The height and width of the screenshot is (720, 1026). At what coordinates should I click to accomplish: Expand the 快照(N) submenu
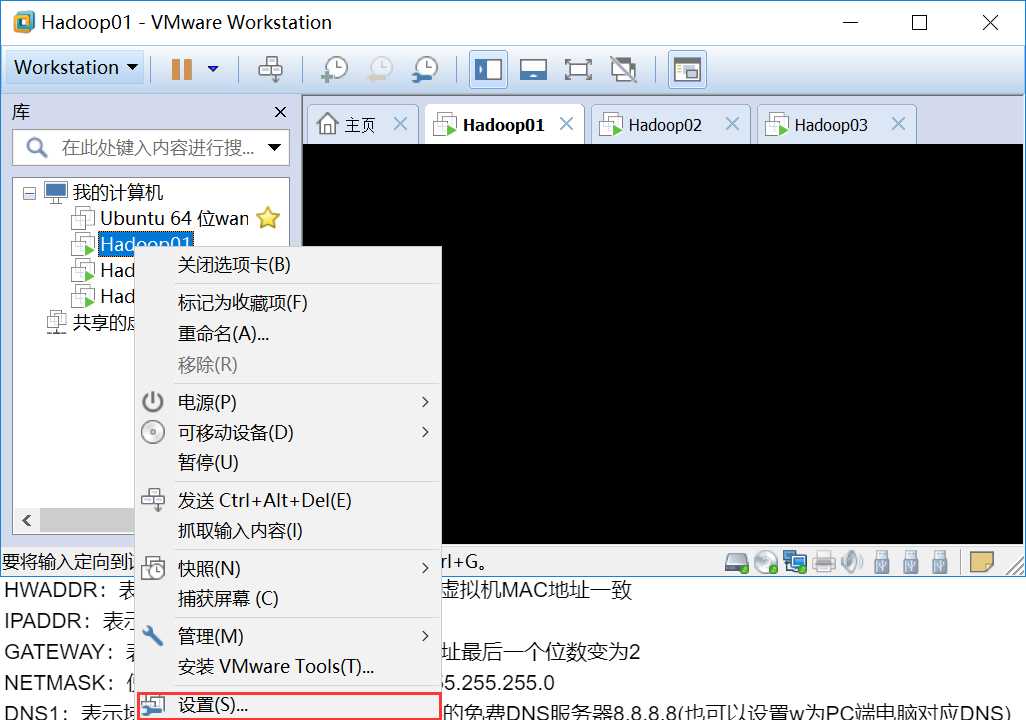coord(288,568)
